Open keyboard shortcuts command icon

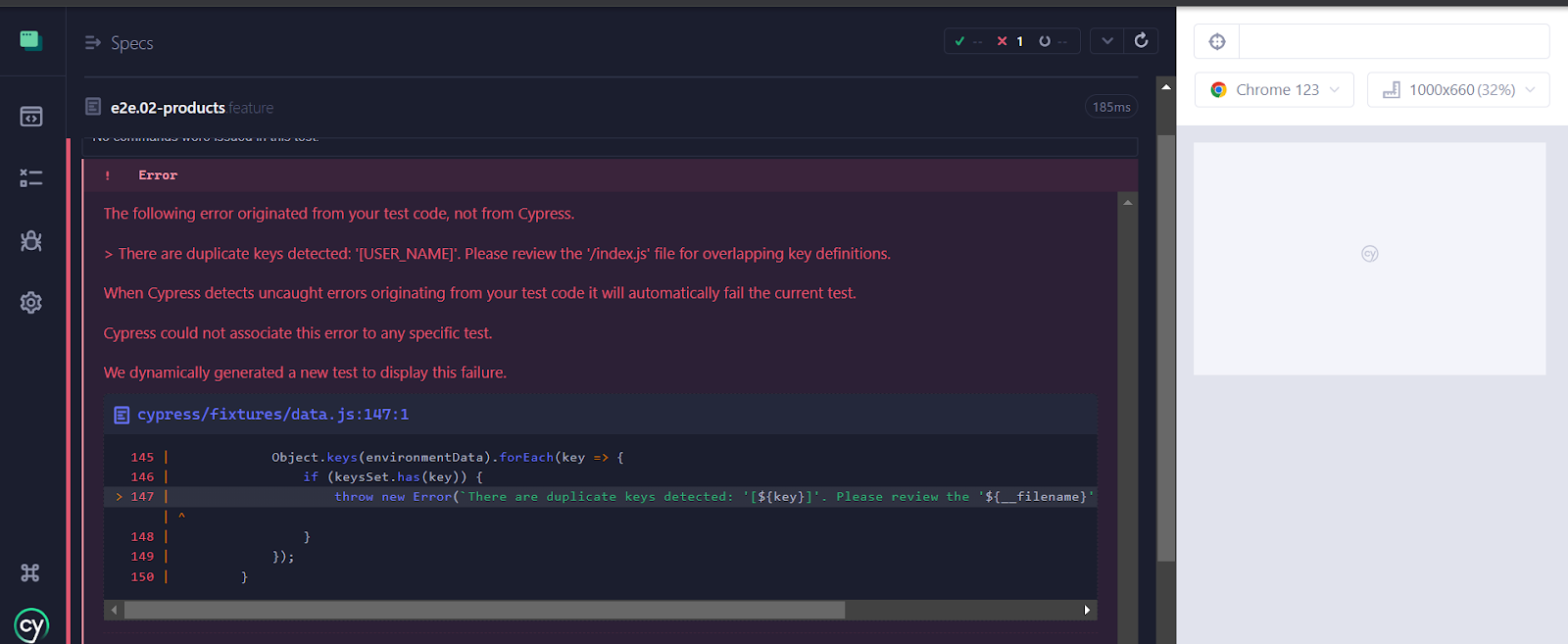31,572
